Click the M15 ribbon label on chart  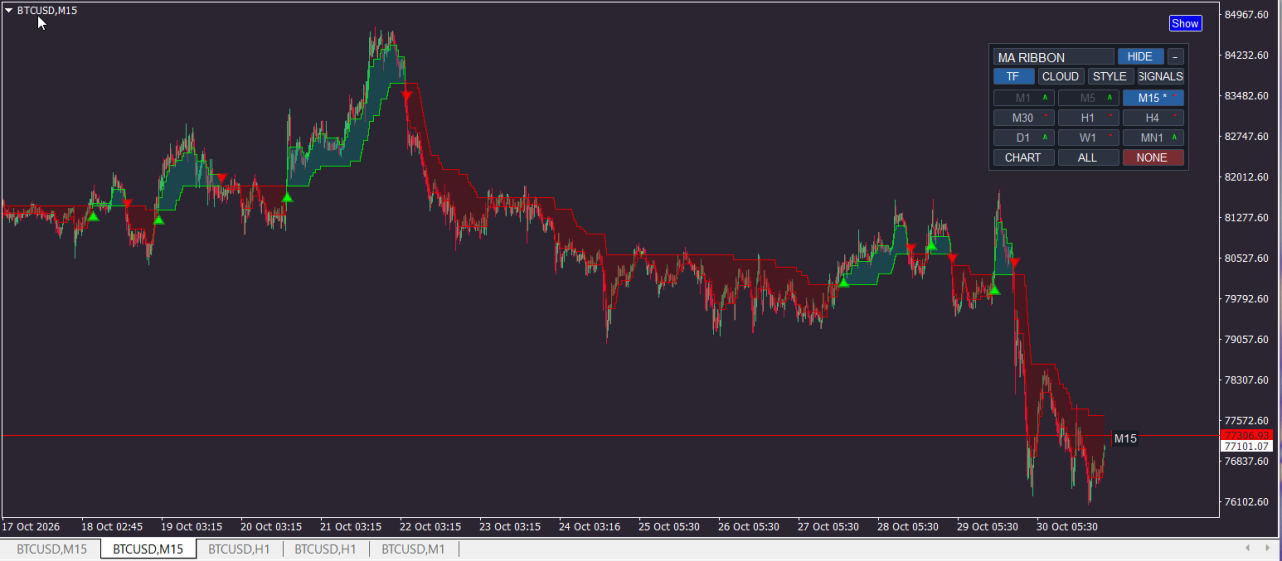[x=1125, y=438]
